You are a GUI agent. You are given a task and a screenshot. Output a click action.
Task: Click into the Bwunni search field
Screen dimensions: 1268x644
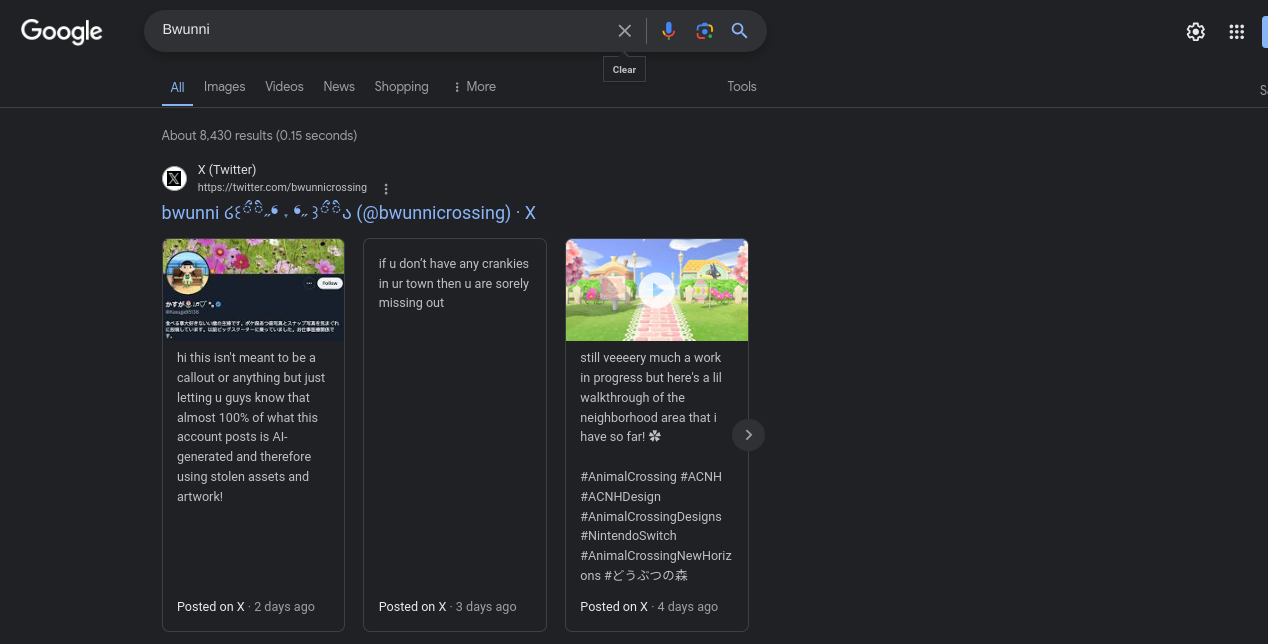[x=380, y=31]
